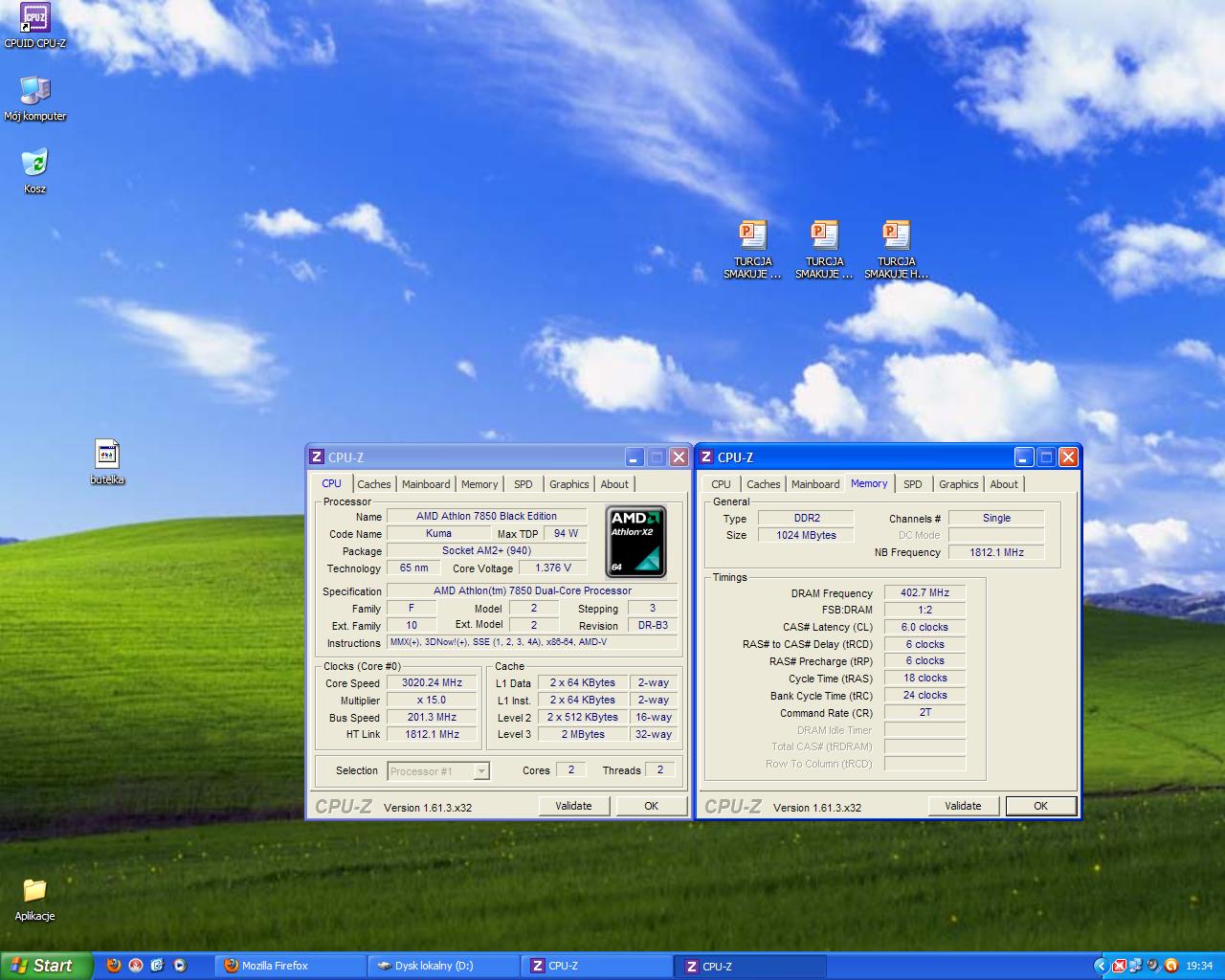
Task: Open the Graphics tab in the left CPU-Z window
Action: (x=569, y=484)
